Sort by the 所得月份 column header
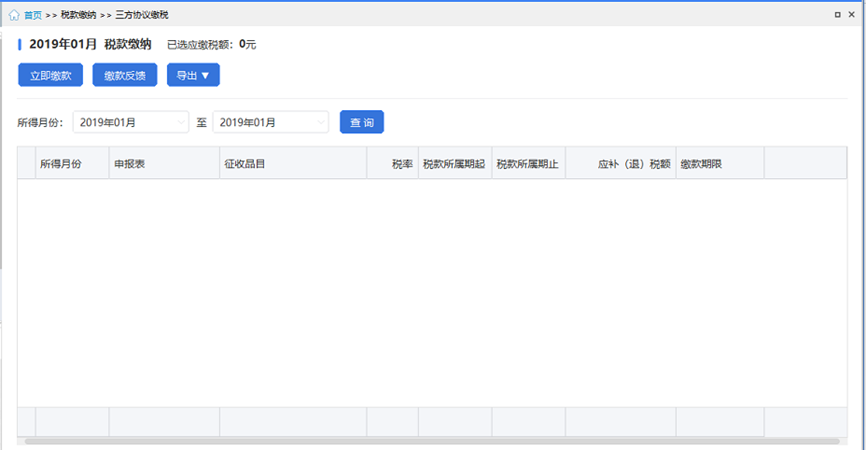Image resolution: width=866 pixels, height=450 pixels. click(x=60, y=163)
